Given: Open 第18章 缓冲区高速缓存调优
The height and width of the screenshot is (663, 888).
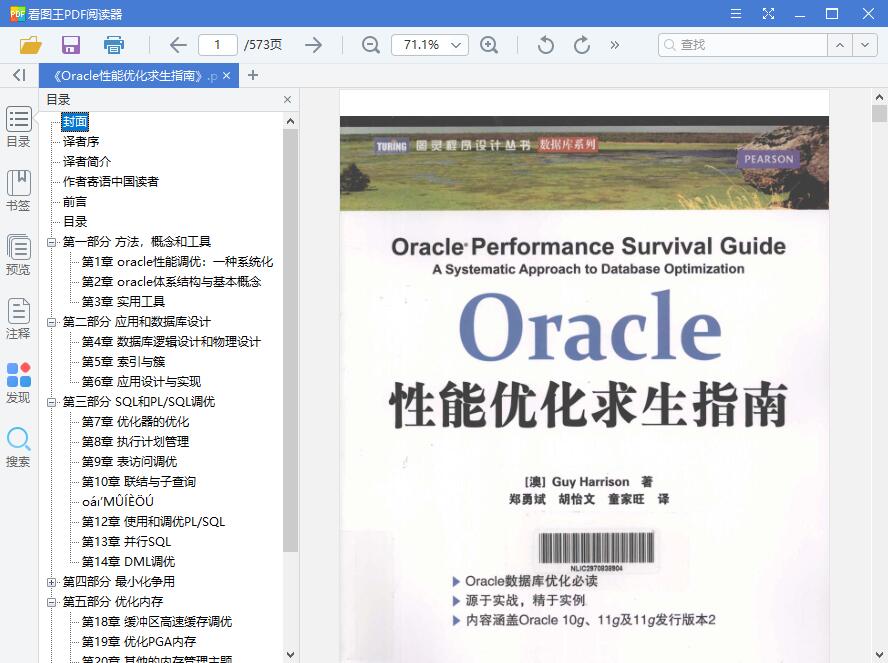Looking at the screenshot, I should click(157, 621).
